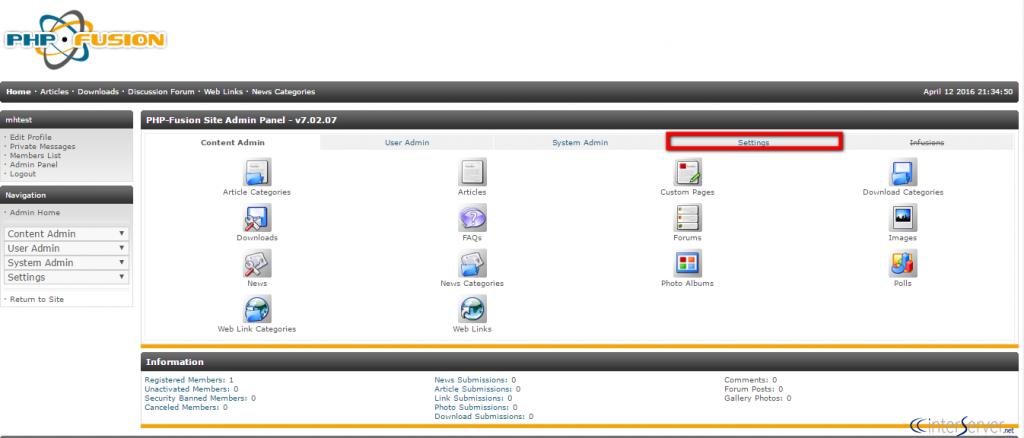
Task: Open the Web Link Categories icon
Action: tap(257, 309)
